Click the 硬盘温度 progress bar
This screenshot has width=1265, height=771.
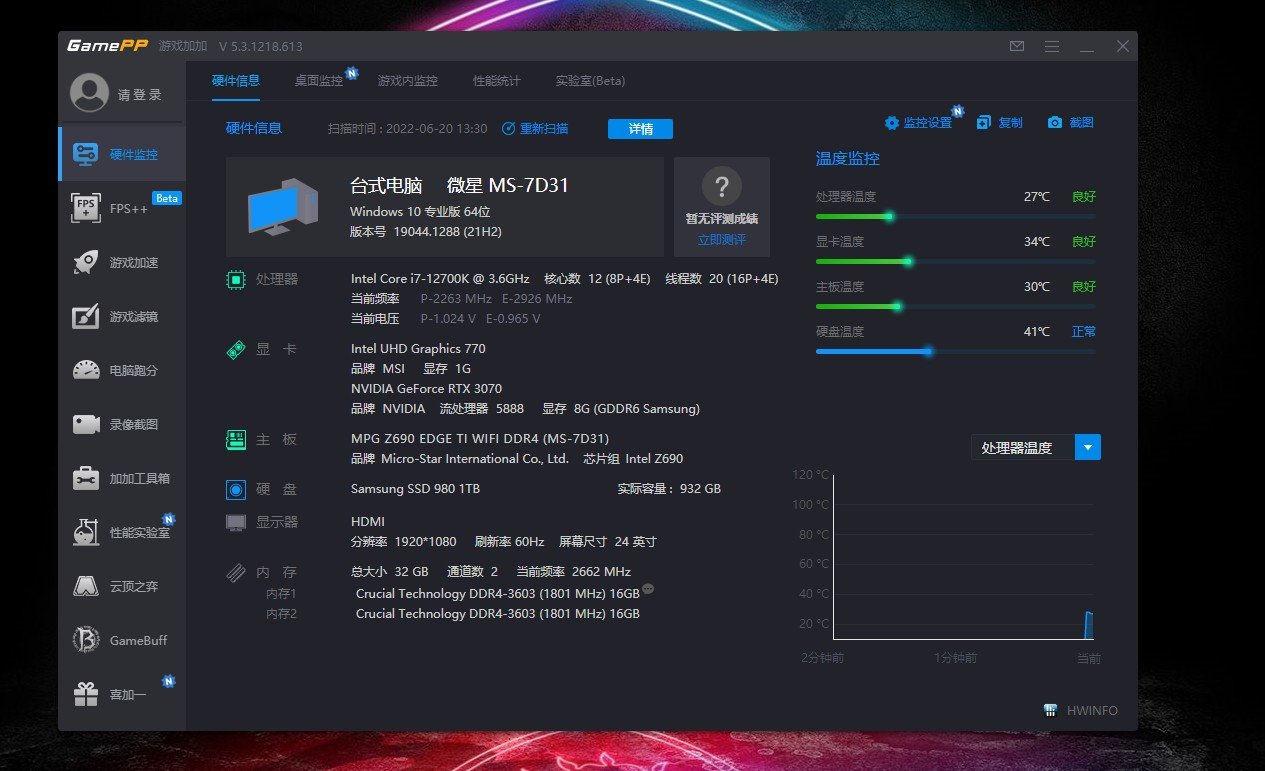point(956,351)
